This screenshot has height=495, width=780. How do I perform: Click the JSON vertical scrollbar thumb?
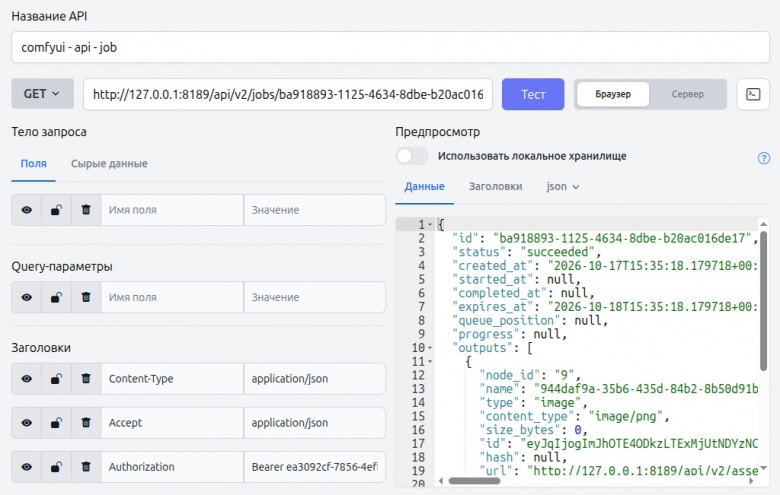pyautogui.click(x=764, y=300)
